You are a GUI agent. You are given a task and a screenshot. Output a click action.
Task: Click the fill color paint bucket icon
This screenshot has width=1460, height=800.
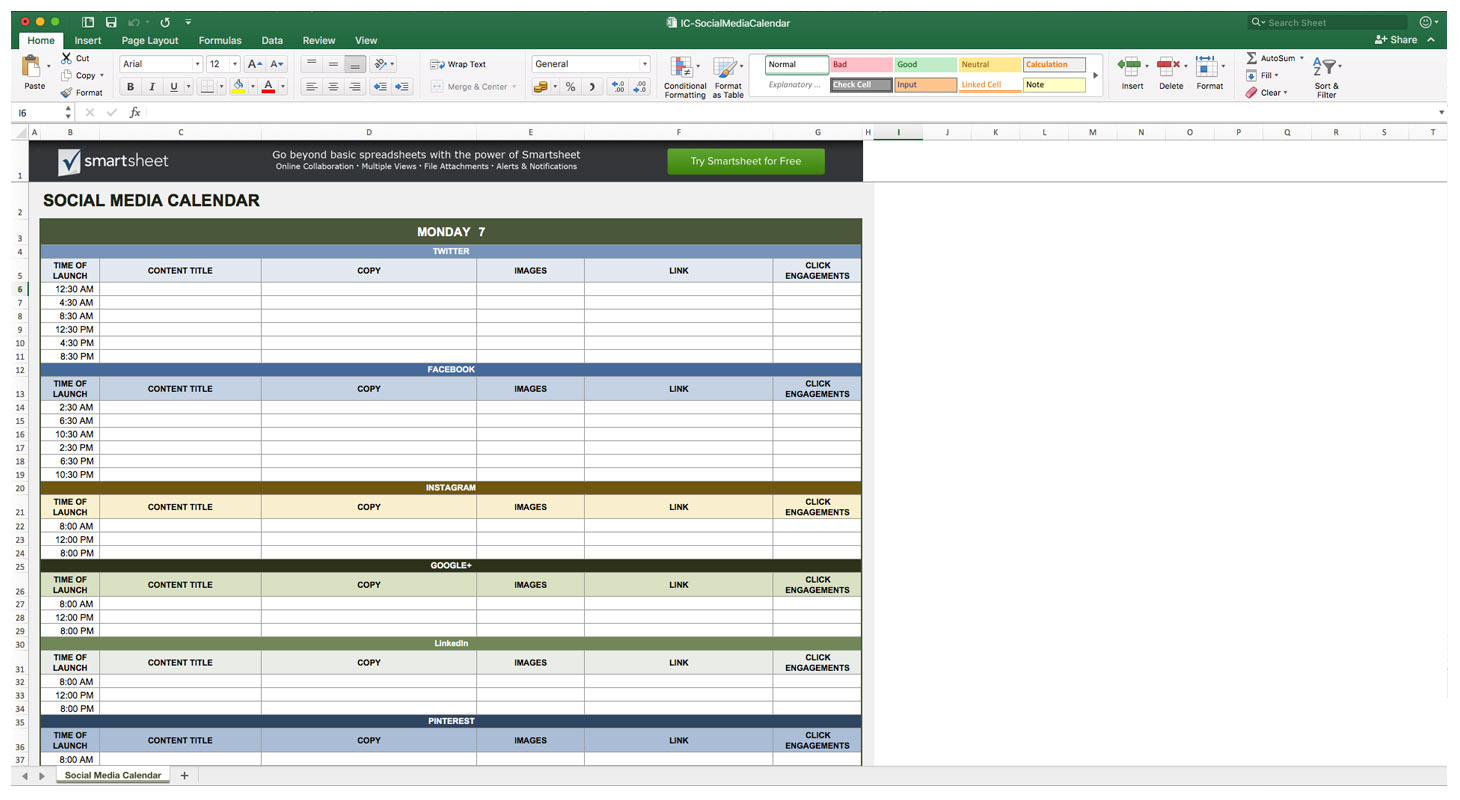pos(238,87)
